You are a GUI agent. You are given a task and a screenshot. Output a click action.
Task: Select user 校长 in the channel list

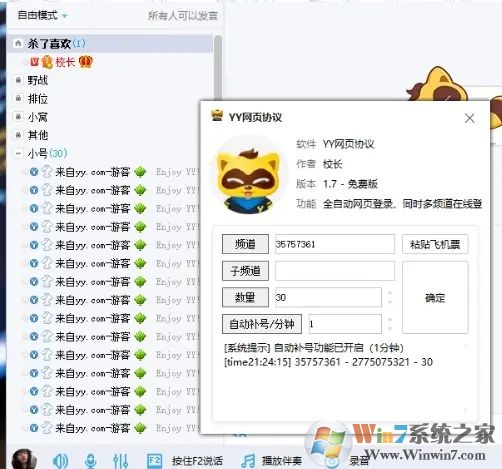[x=65, y=62]
